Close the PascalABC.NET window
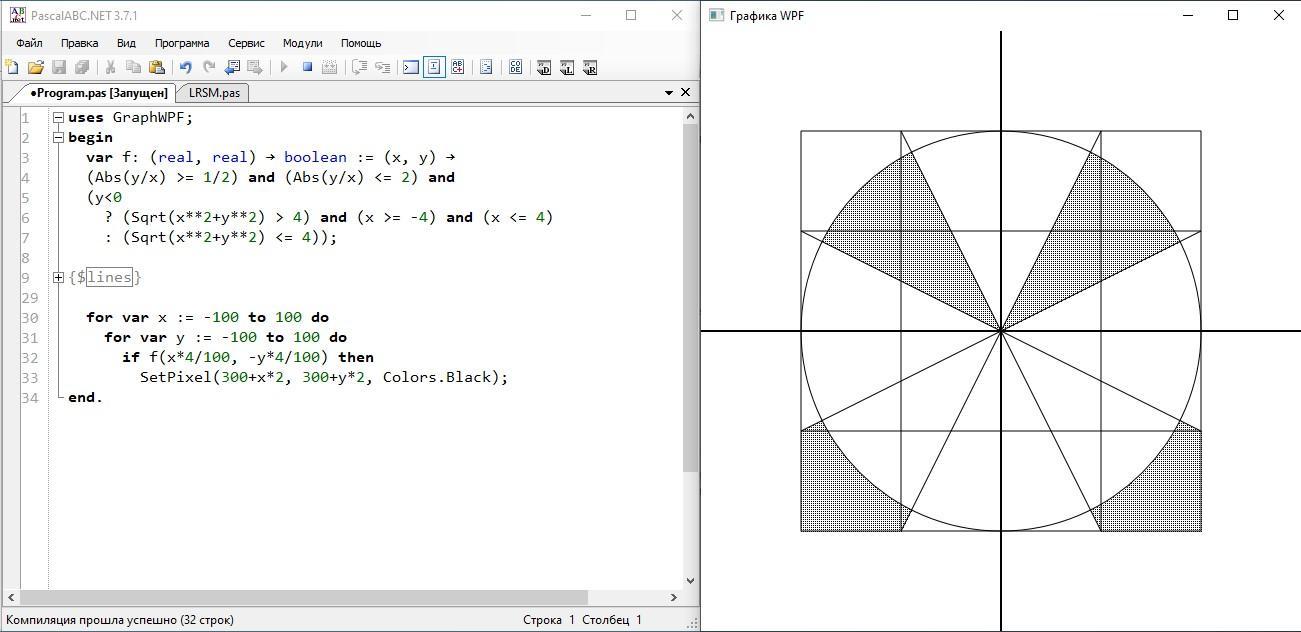The width and height of the screenshot is (1301, 632). [x=677, y=15]
